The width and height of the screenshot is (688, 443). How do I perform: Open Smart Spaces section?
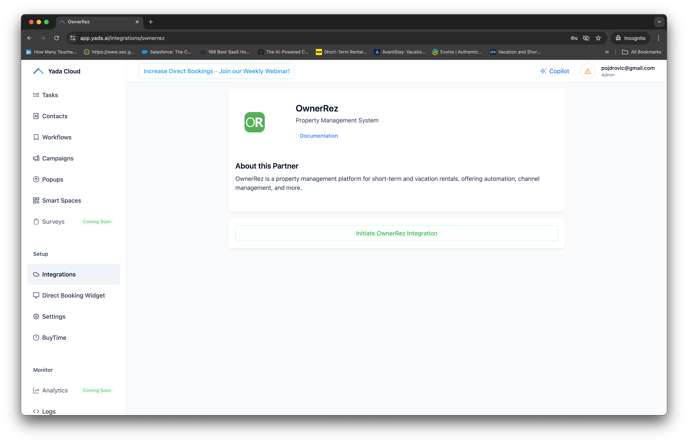[x=74, y=200]
